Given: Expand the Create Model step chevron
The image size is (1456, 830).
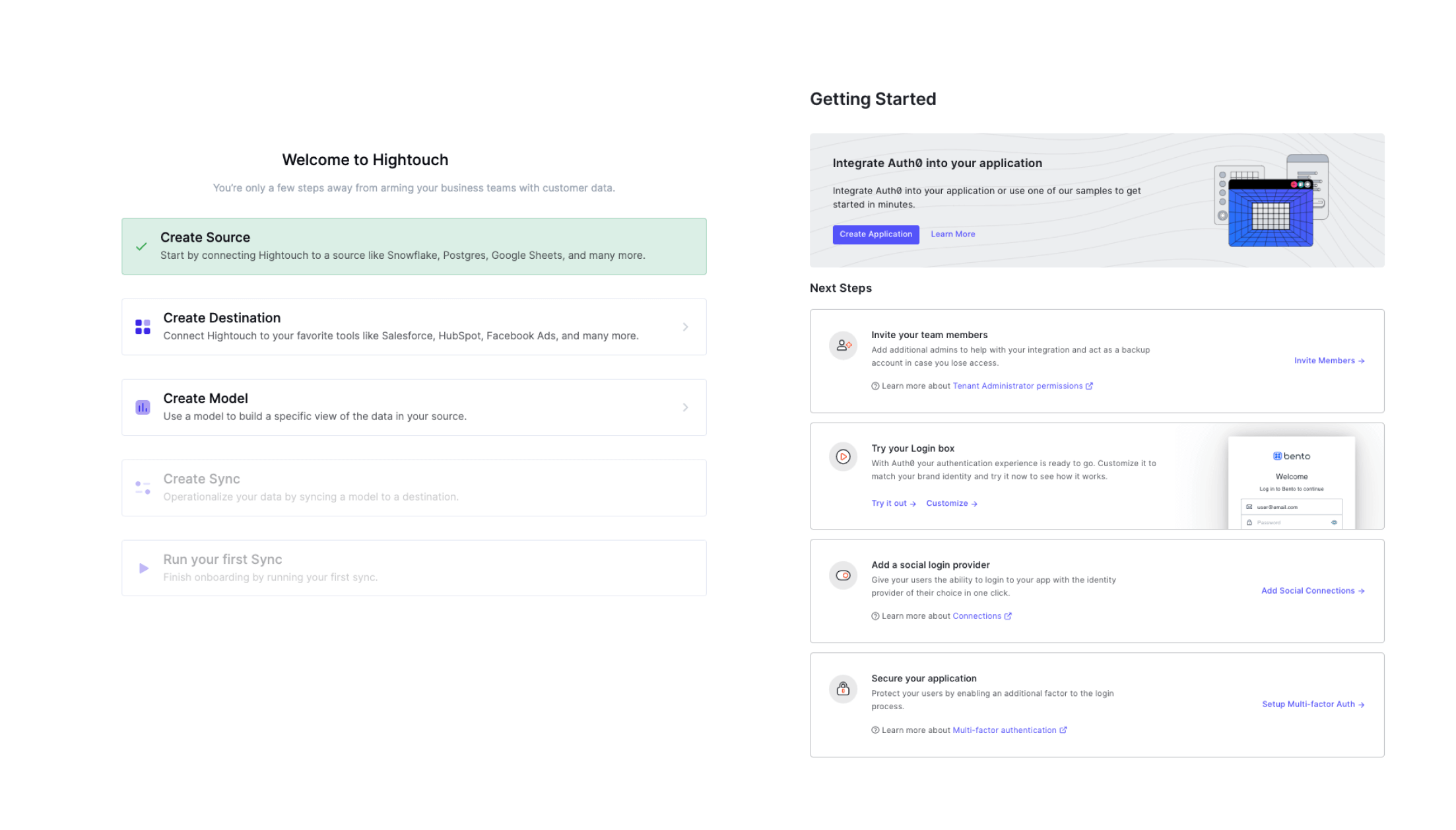Looking at the screenshot, I should pos(686,407).
